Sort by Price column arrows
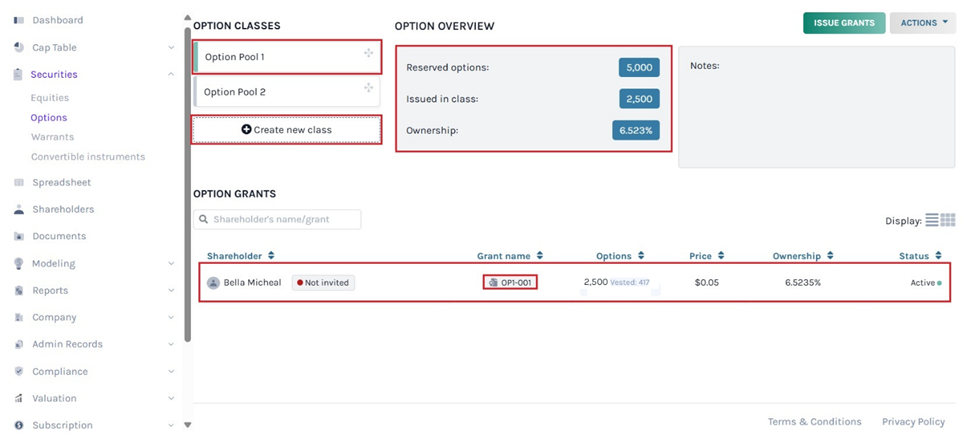 click(721, 256)
